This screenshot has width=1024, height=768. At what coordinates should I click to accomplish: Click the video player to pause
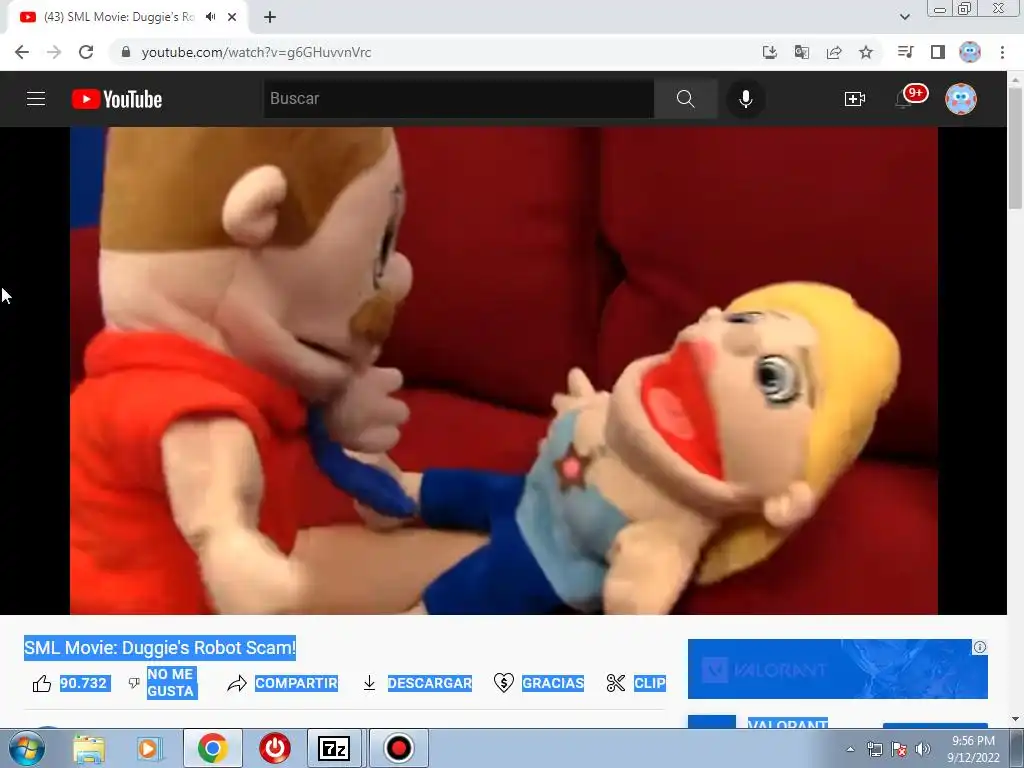click(x=504, y=370)
